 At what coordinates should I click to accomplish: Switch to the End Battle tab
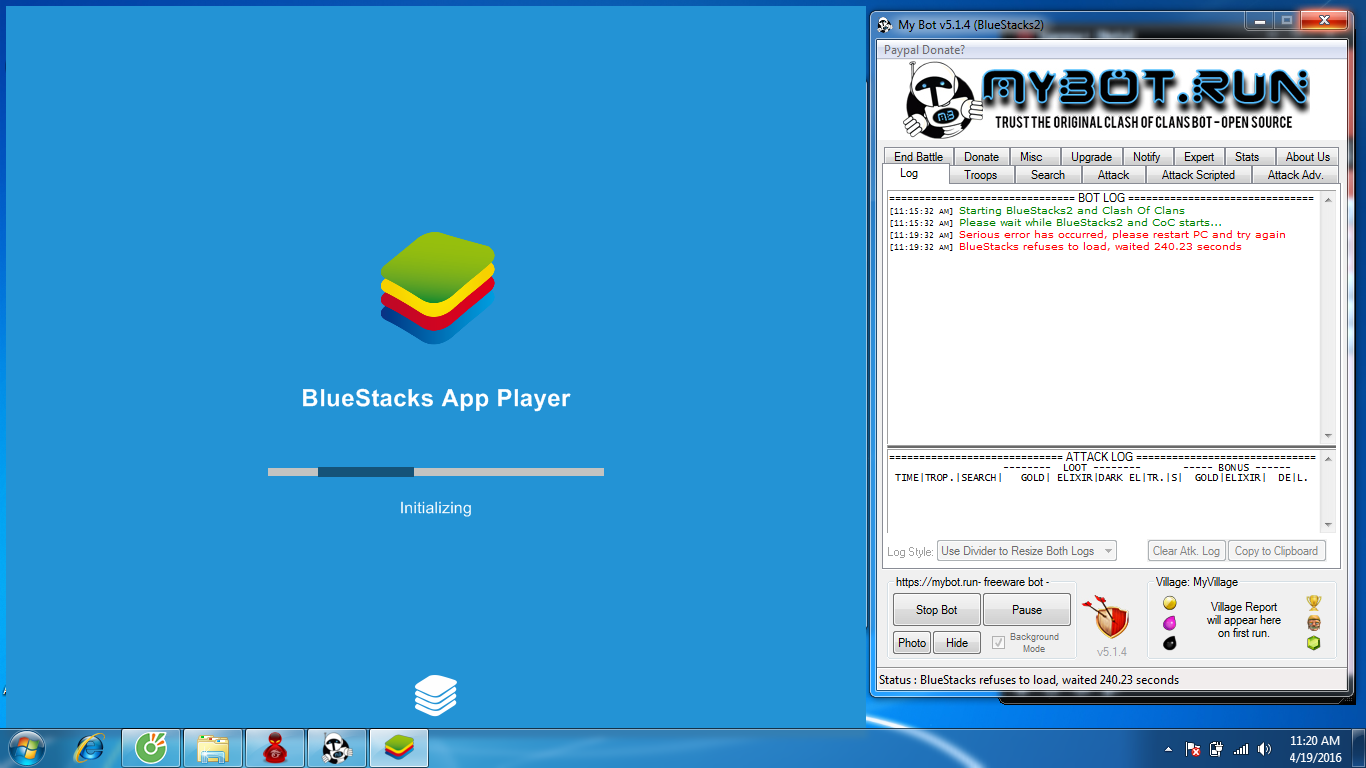[x=918, y=157]
